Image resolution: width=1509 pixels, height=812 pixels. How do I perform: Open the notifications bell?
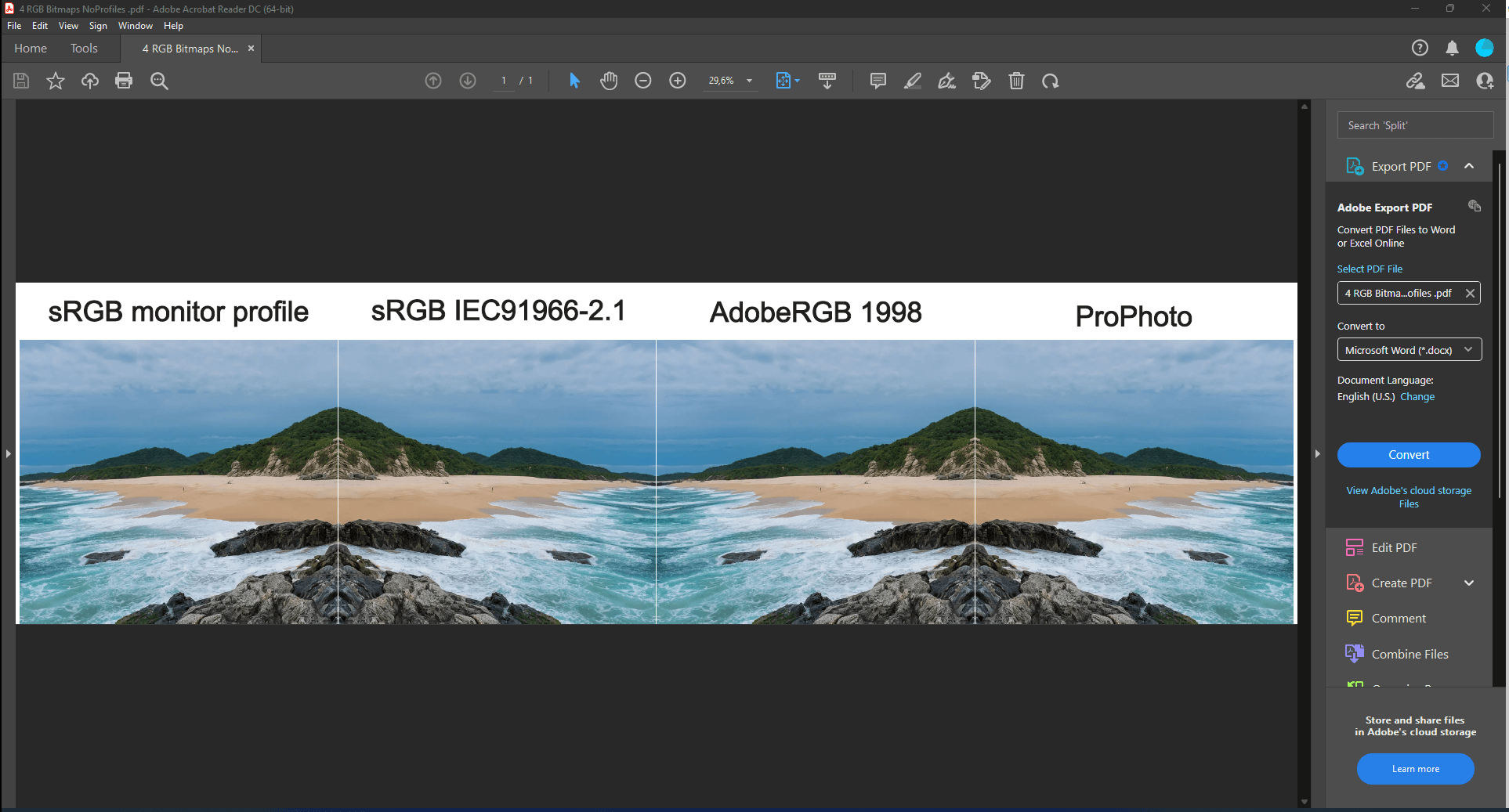[1452, 49]
